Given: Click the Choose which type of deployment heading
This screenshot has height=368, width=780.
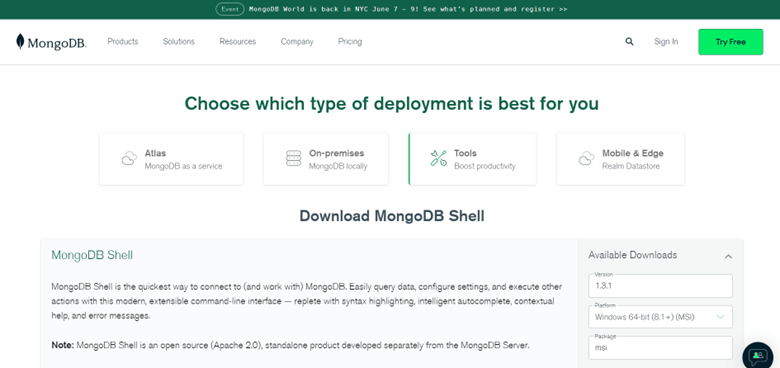Looking at the screenshot, I should click(x=391, y=104).
